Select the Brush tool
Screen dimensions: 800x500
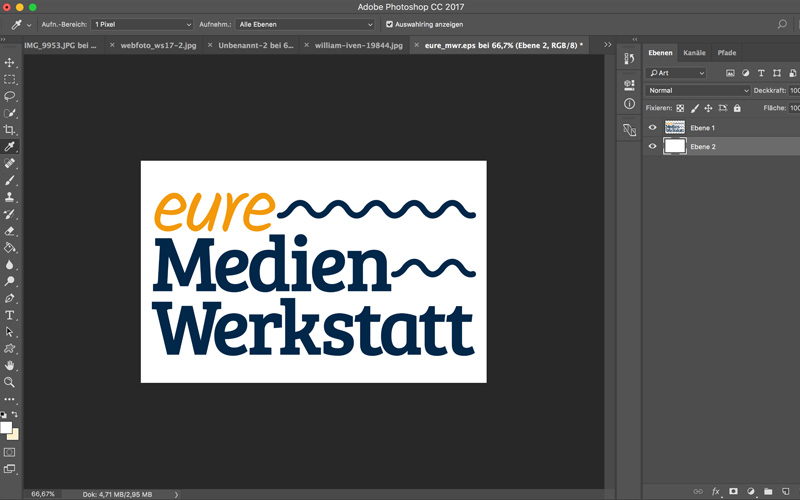point(9,180)
